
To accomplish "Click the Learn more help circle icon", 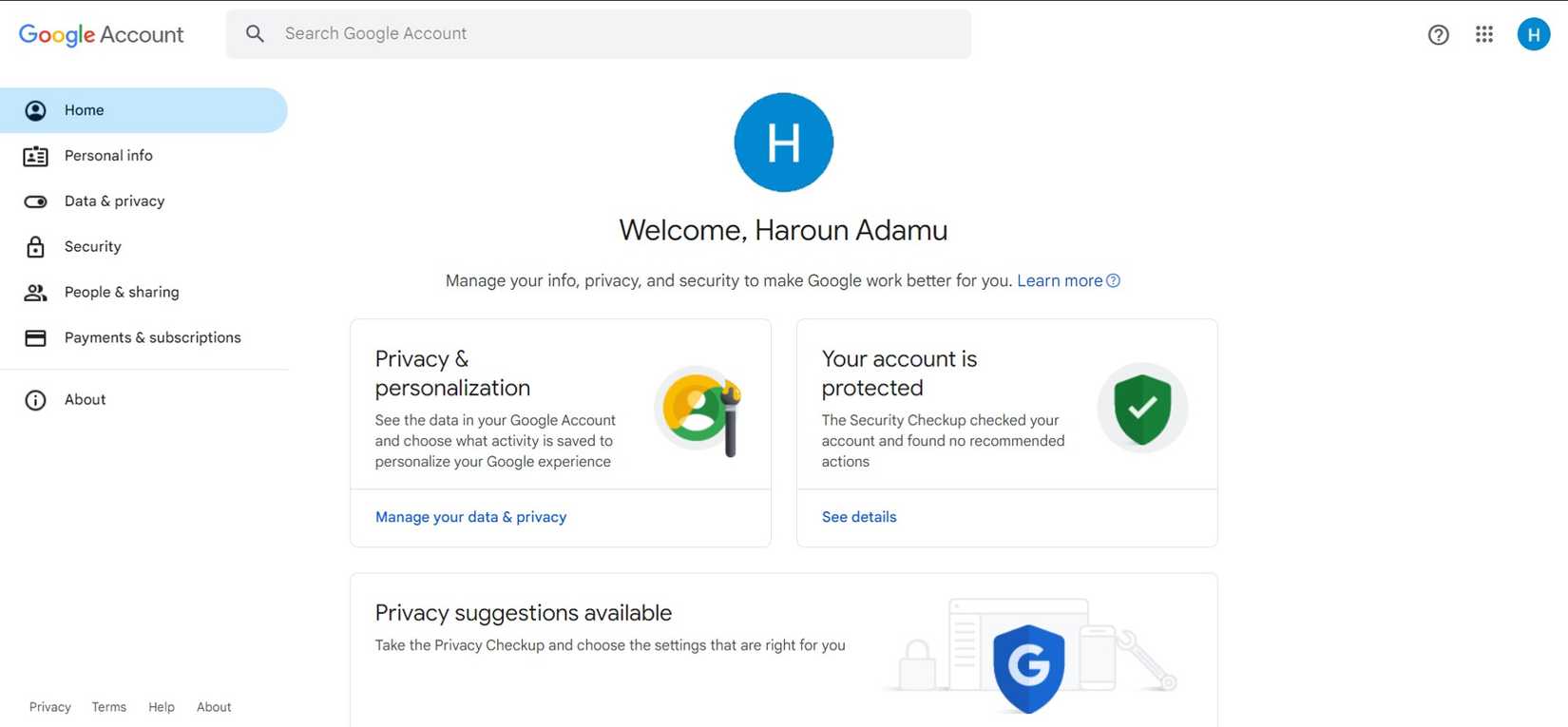I will click(1113, 281).
